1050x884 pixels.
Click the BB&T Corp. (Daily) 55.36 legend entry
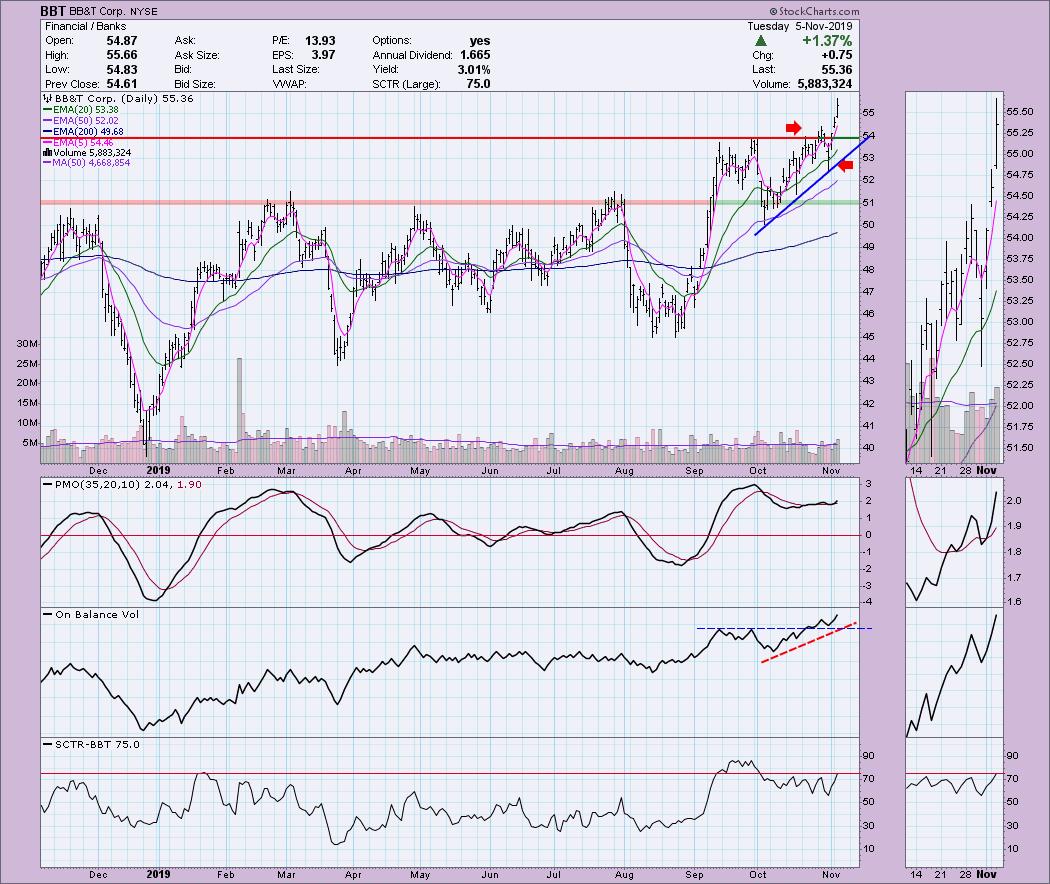118,98
